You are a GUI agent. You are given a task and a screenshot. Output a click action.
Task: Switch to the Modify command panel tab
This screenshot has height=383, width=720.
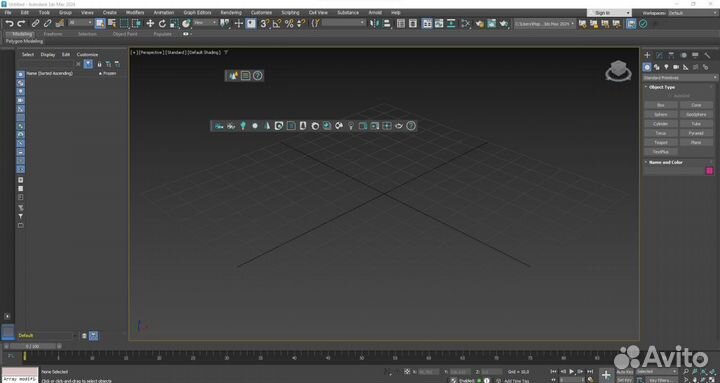659,55
